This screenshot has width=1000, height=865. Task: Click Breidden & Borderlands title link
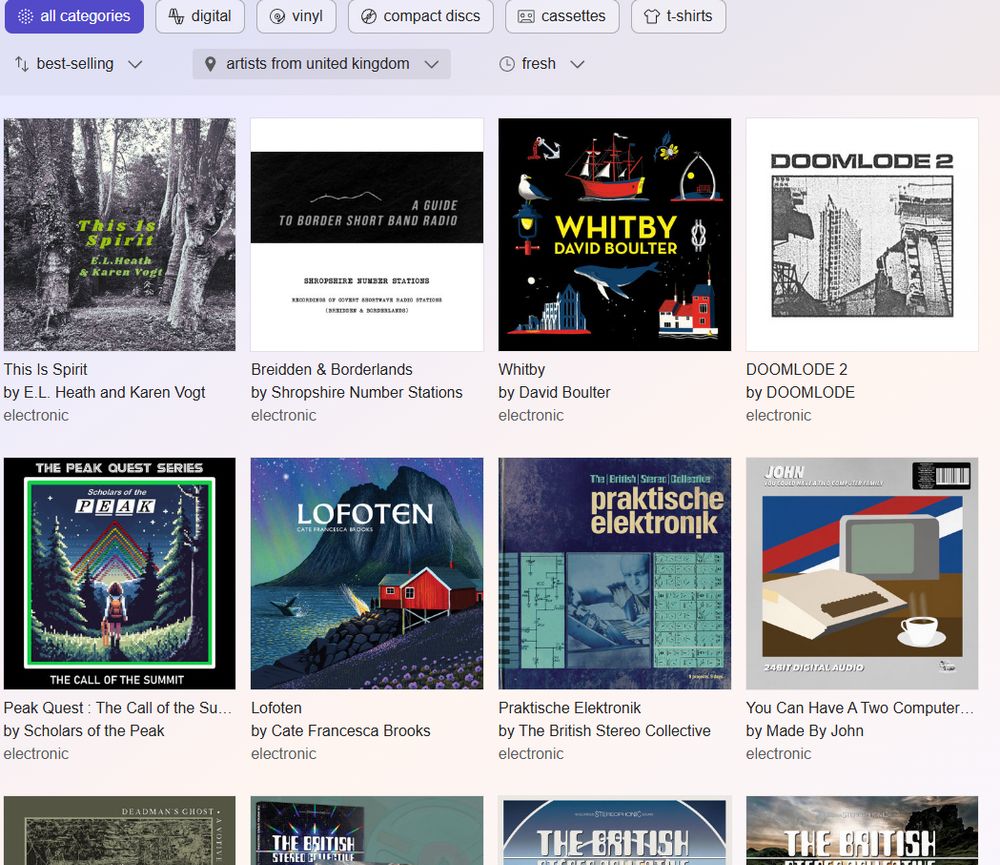coord(332,369)
